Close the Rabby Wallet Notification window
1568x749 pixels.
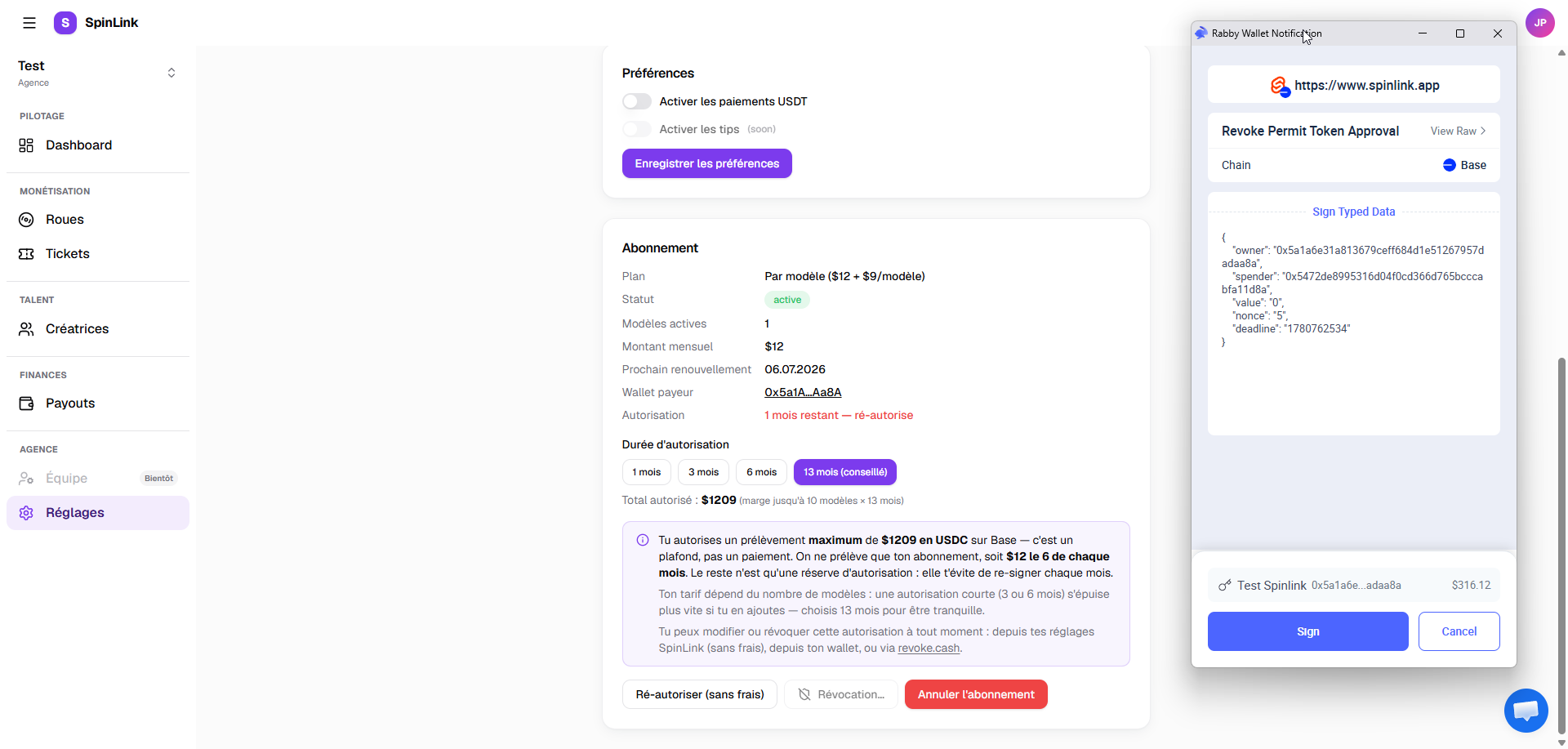click(1498, 33)
